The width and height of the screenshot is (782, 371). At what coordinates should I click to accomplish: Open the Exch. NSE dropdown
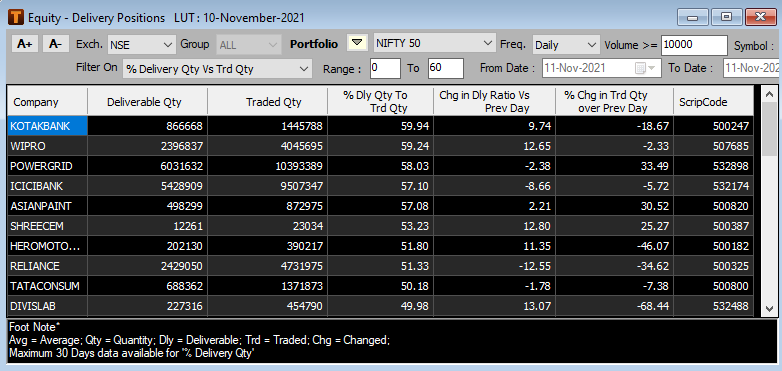point(142,45)
